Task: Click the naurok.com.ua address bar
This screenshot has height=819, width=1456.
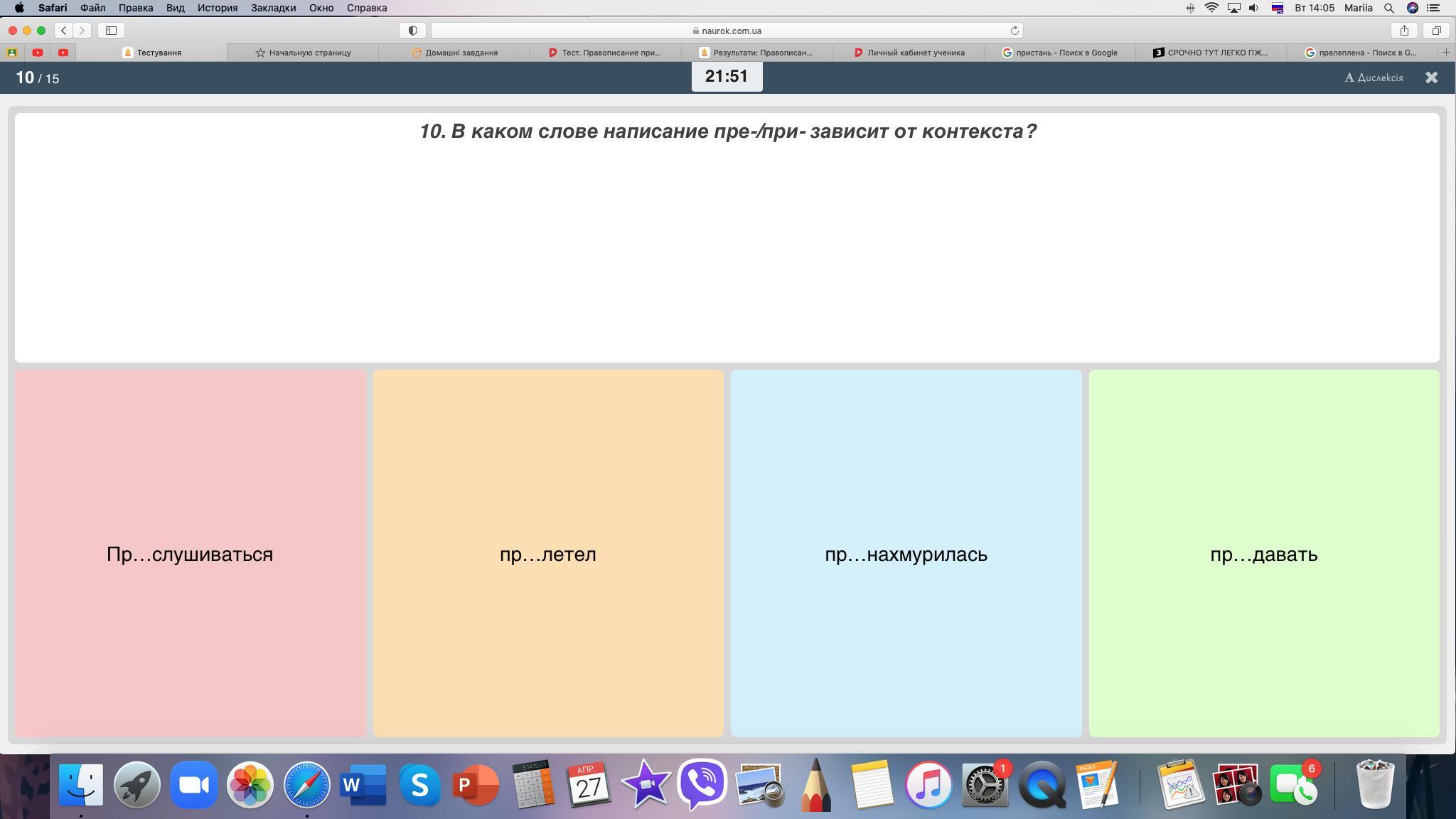Action: 727,31
